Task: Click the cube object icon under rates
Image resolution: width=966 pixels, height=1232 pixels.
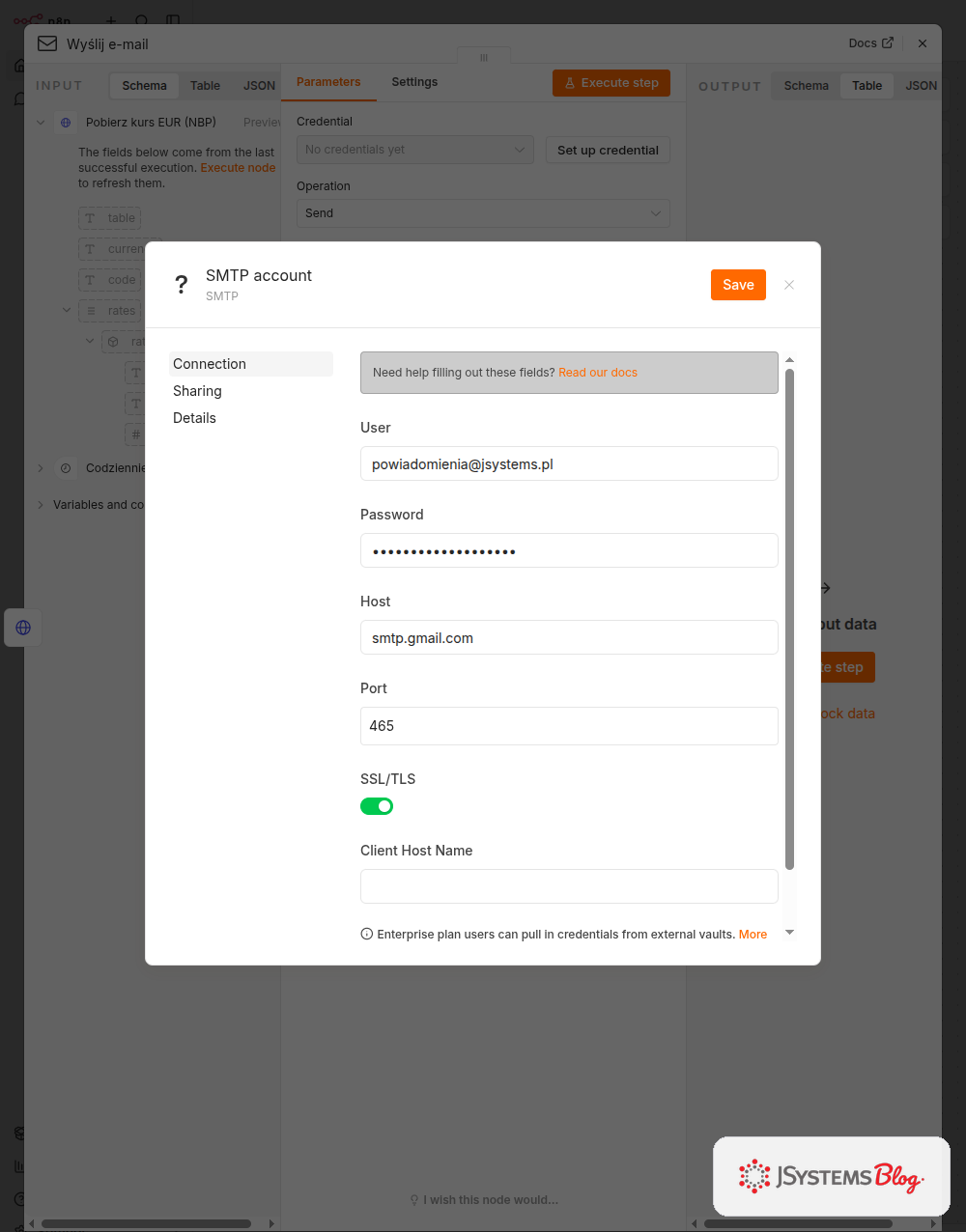Action: click(x=113, y=342)
